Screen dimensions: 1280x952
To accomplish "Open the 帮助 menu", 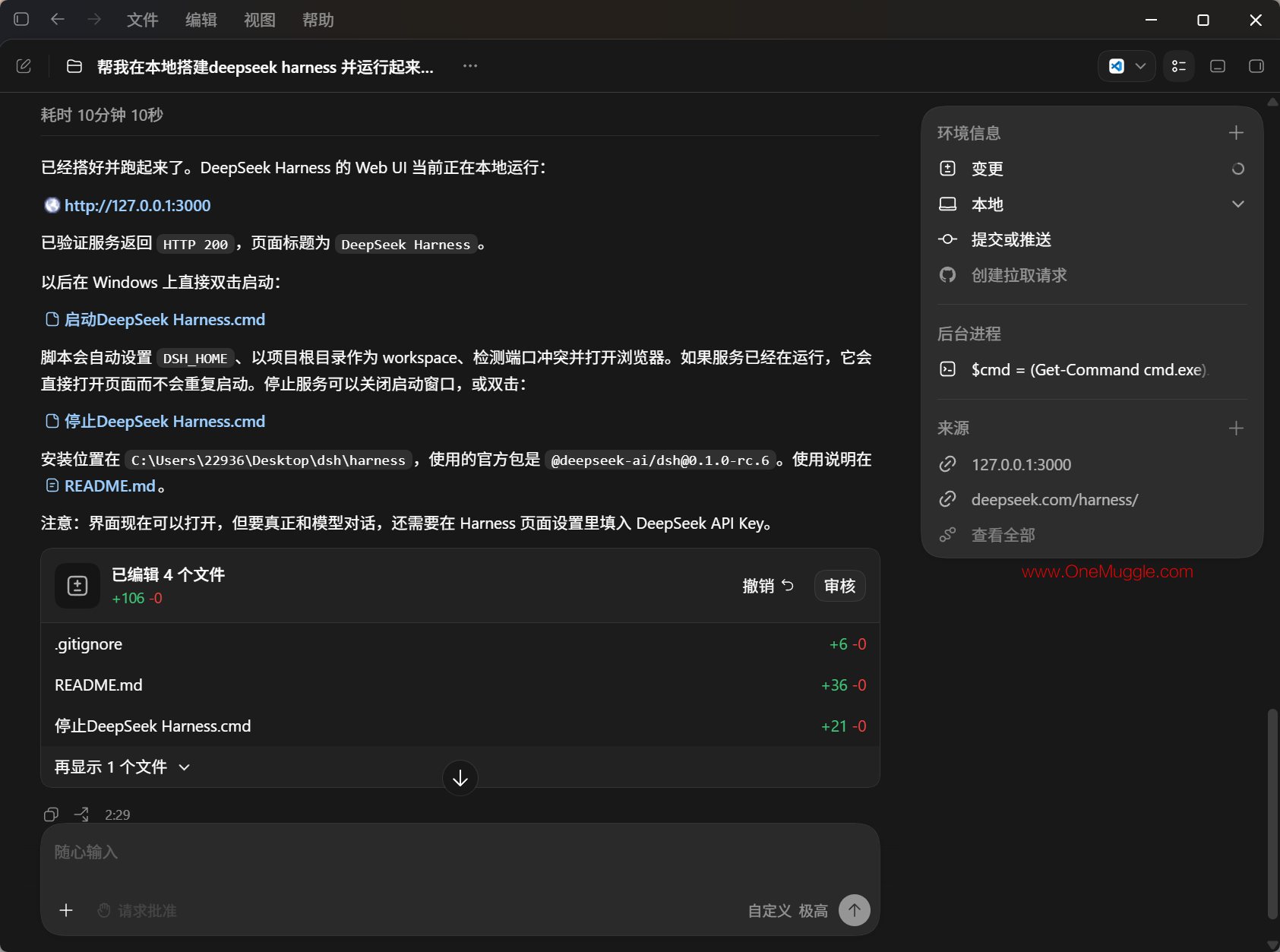I will [x=318, y=20].
